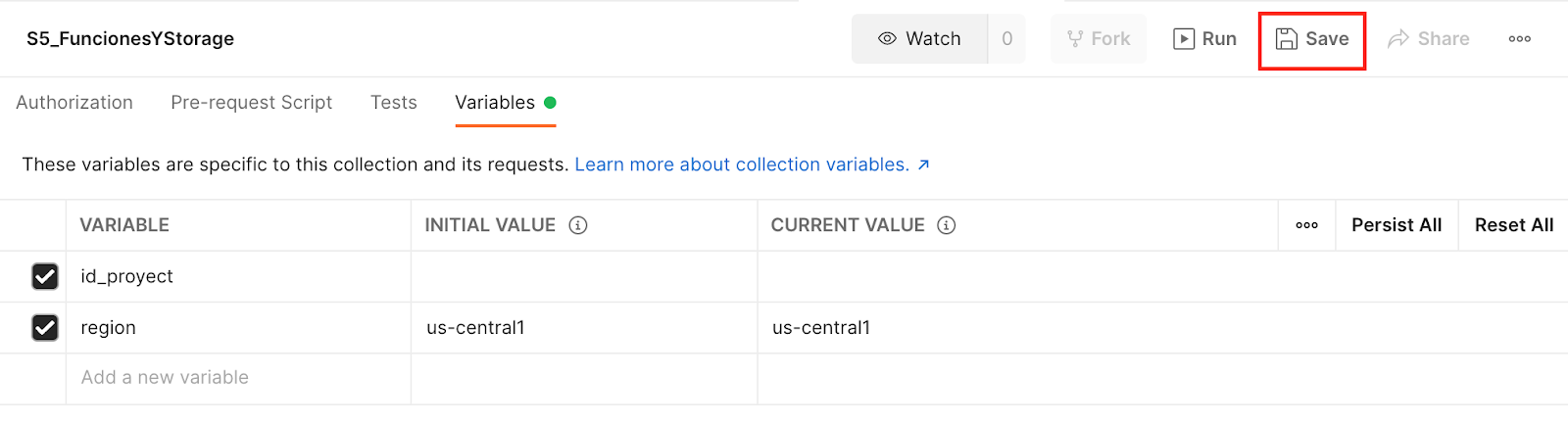Go to the Tests tab
The width and height of the screenshot is (1568, 424).
point(394,103)
